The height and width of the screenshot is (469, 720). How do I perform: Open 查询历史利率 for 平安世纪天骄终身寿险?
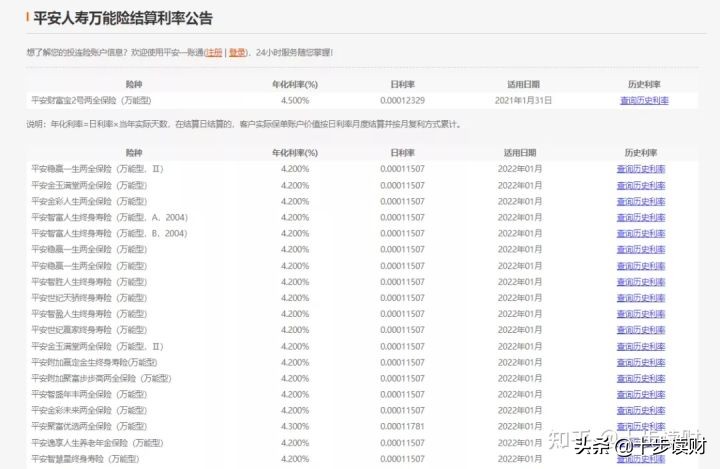pyautogui.click(x=641, y=298)
